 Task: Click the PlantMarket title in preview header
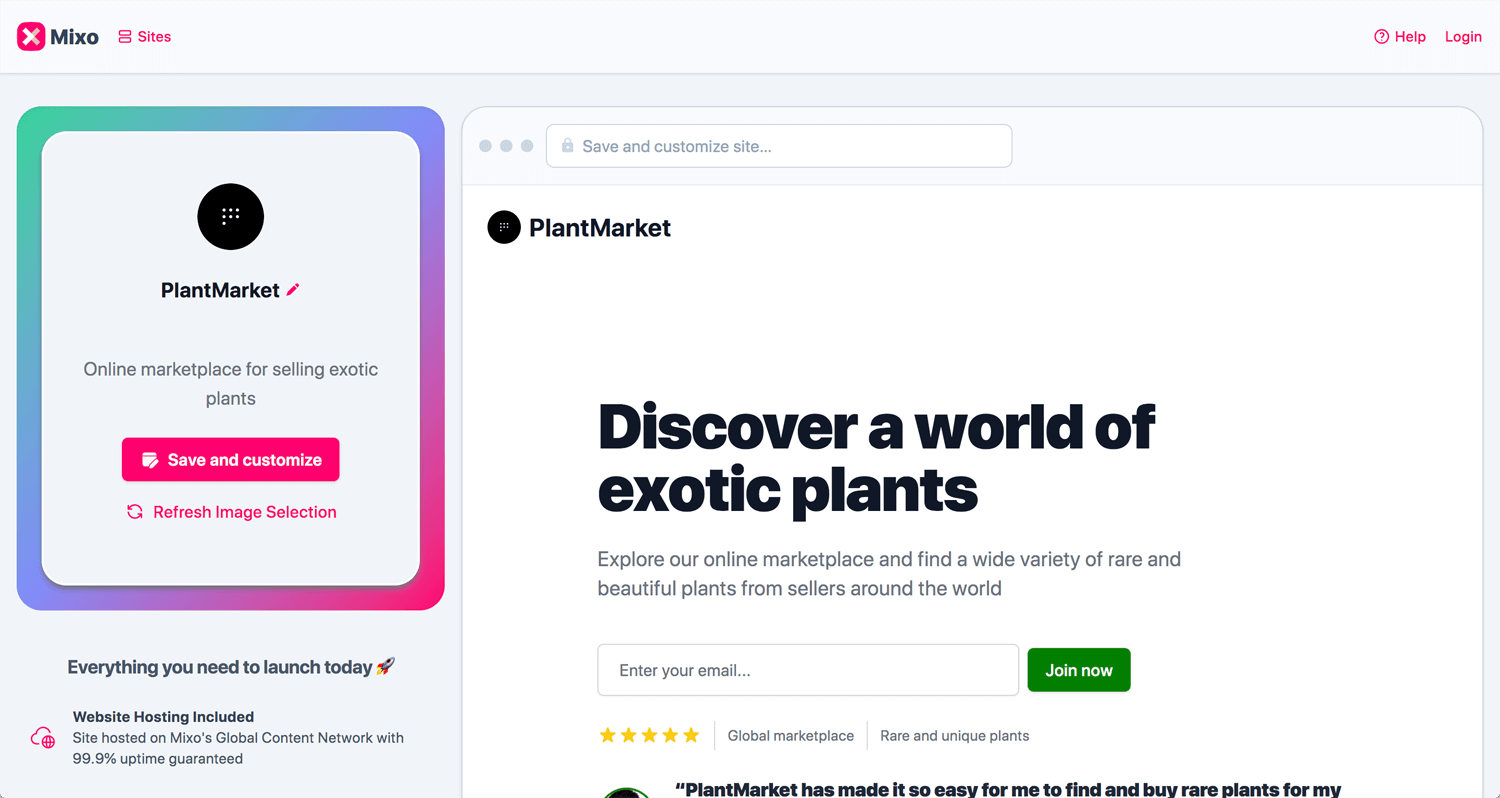click(x=600, y=228)
